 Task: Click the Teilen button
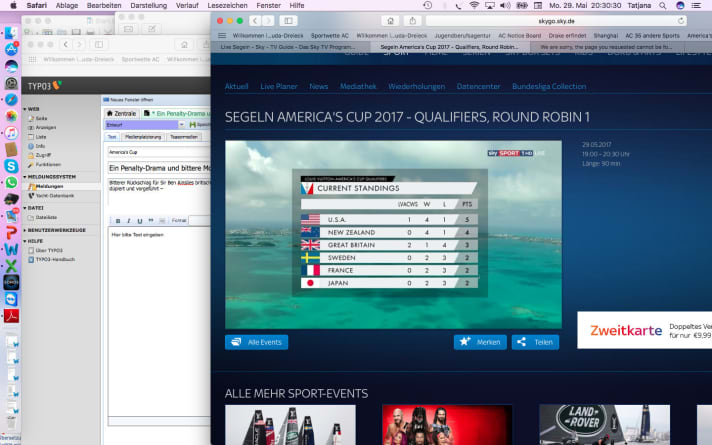(x=535, y=342)
